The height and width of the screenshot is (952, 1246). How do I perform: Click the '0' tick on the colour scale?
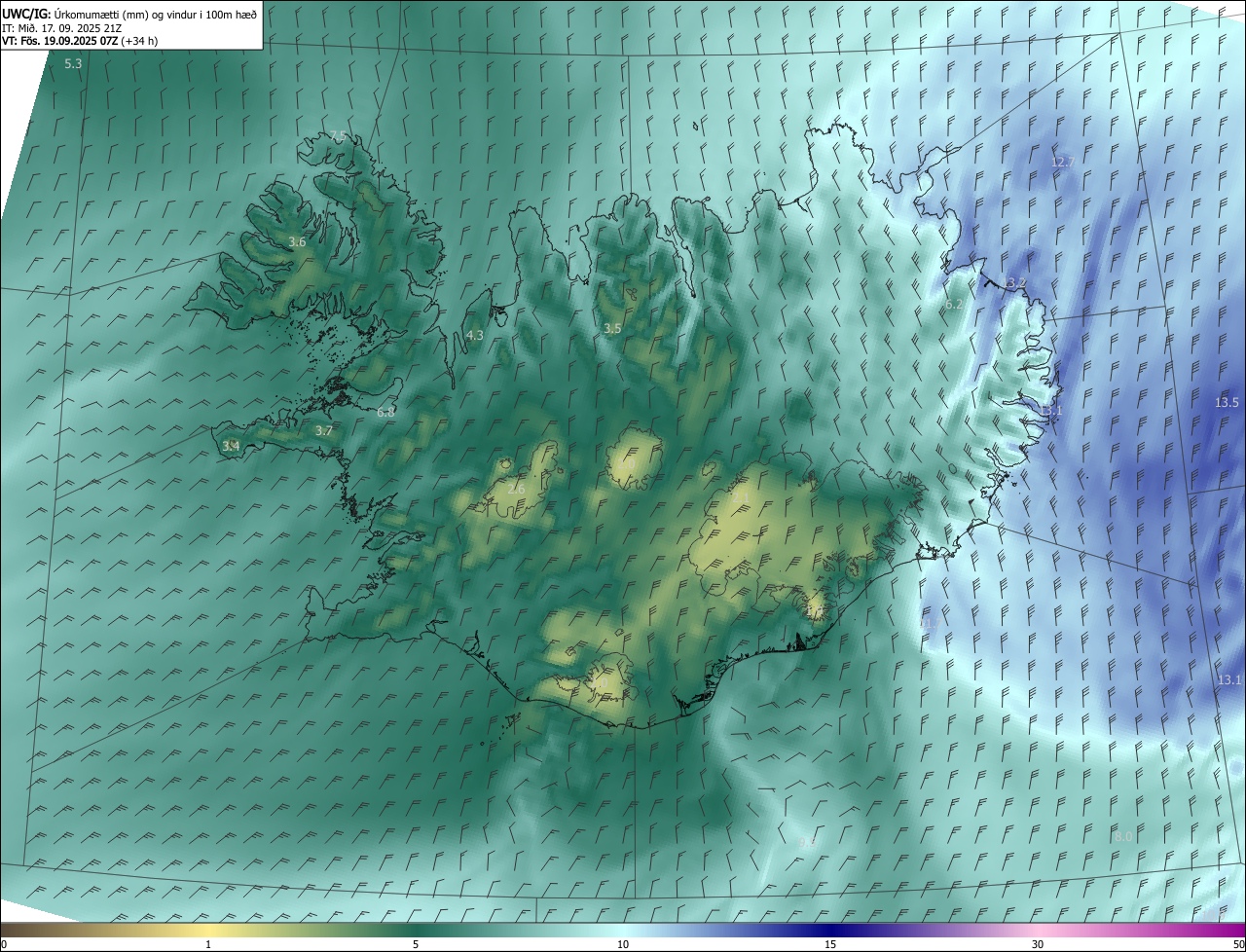pyautogui.click(x=4, y=945)
